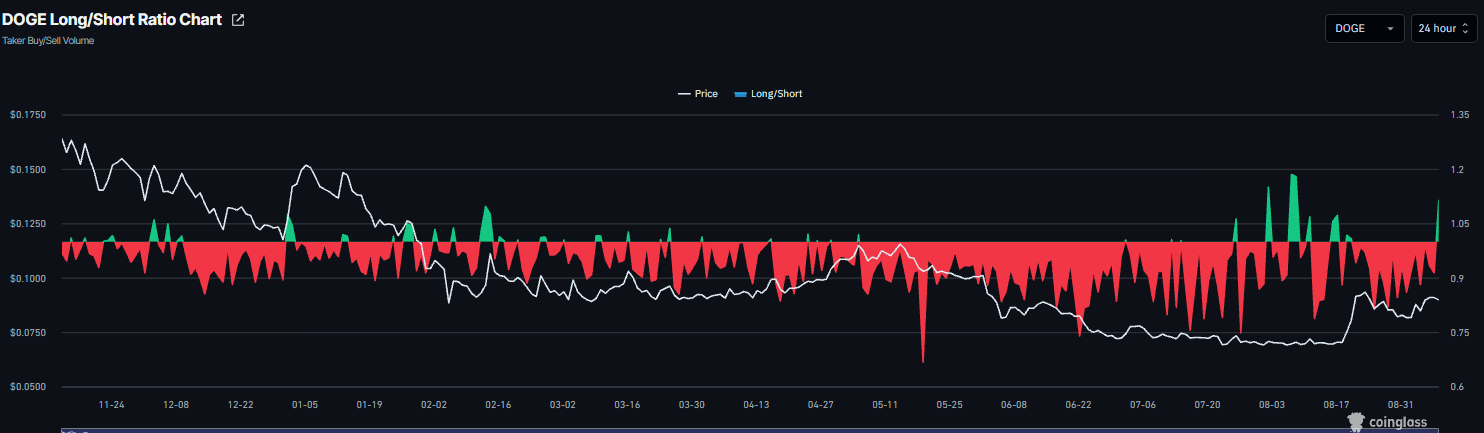Click the 1.05 ratio axis label

[1459, 224]
